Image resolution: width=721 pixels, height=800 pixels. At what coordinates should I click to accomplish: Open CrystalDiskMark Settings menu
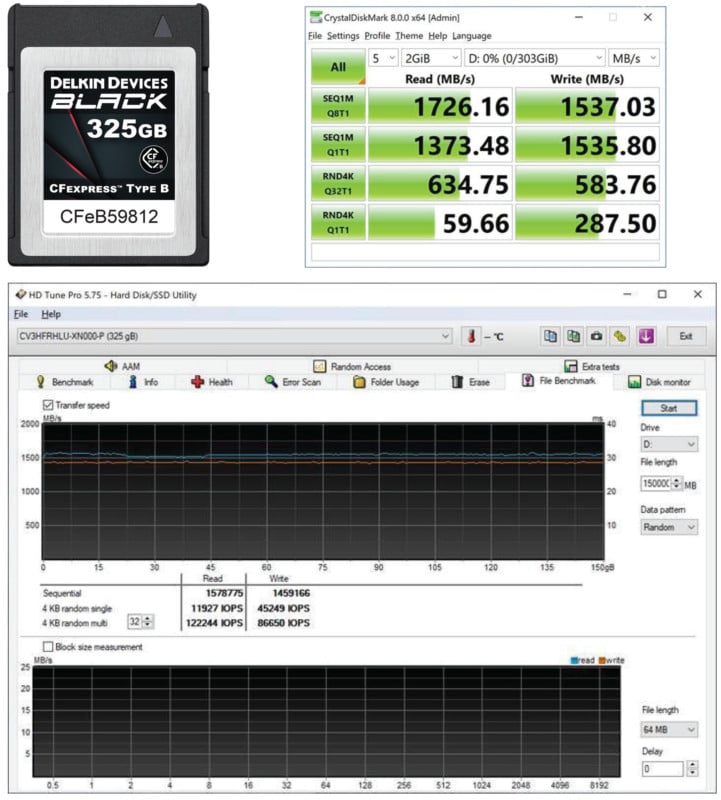point(343,36)
